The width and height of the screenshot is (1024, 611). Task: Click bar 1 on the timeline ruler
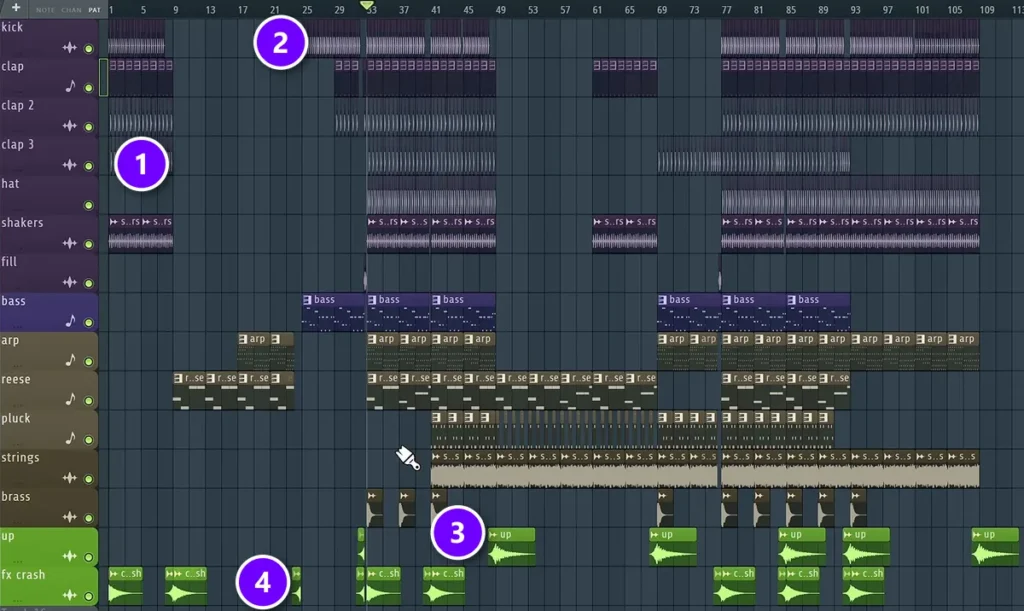pos(111,10)
